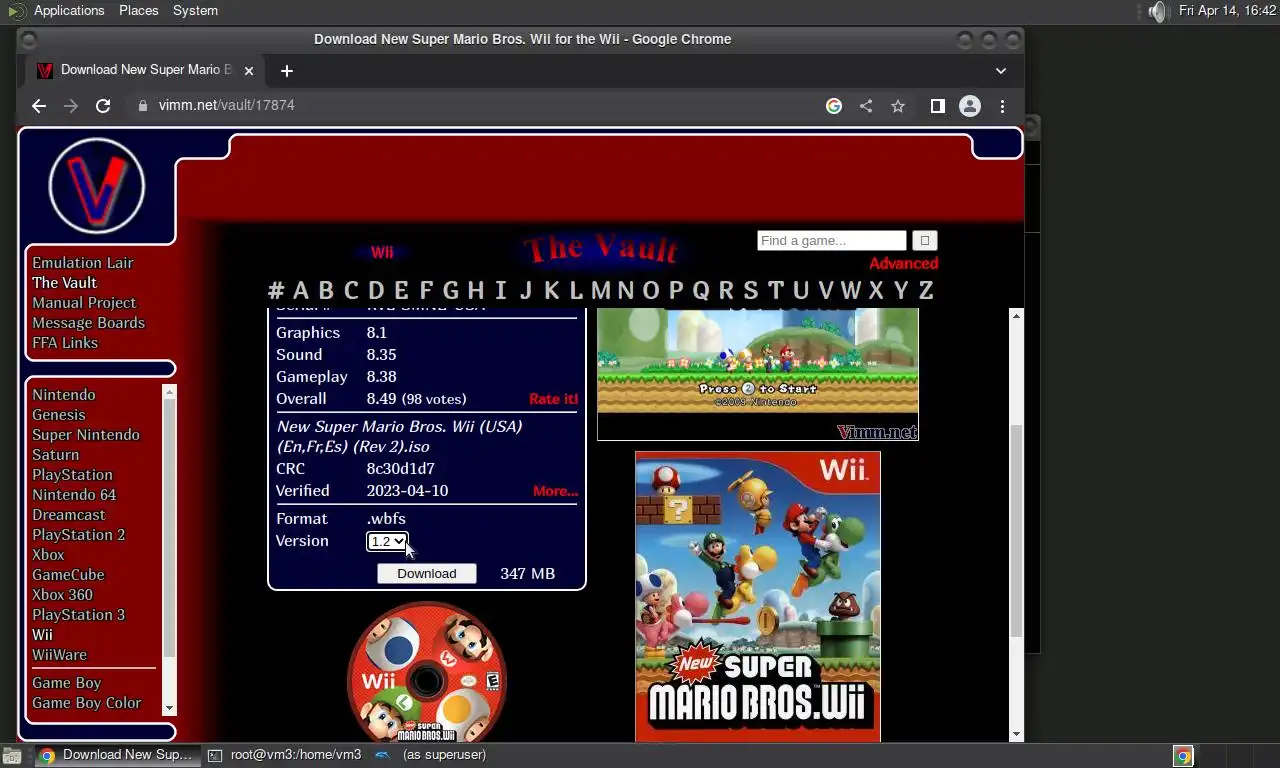Click the Find a game search field
The height and width of the screenshot is (768, 1280).
coord(832,240)
